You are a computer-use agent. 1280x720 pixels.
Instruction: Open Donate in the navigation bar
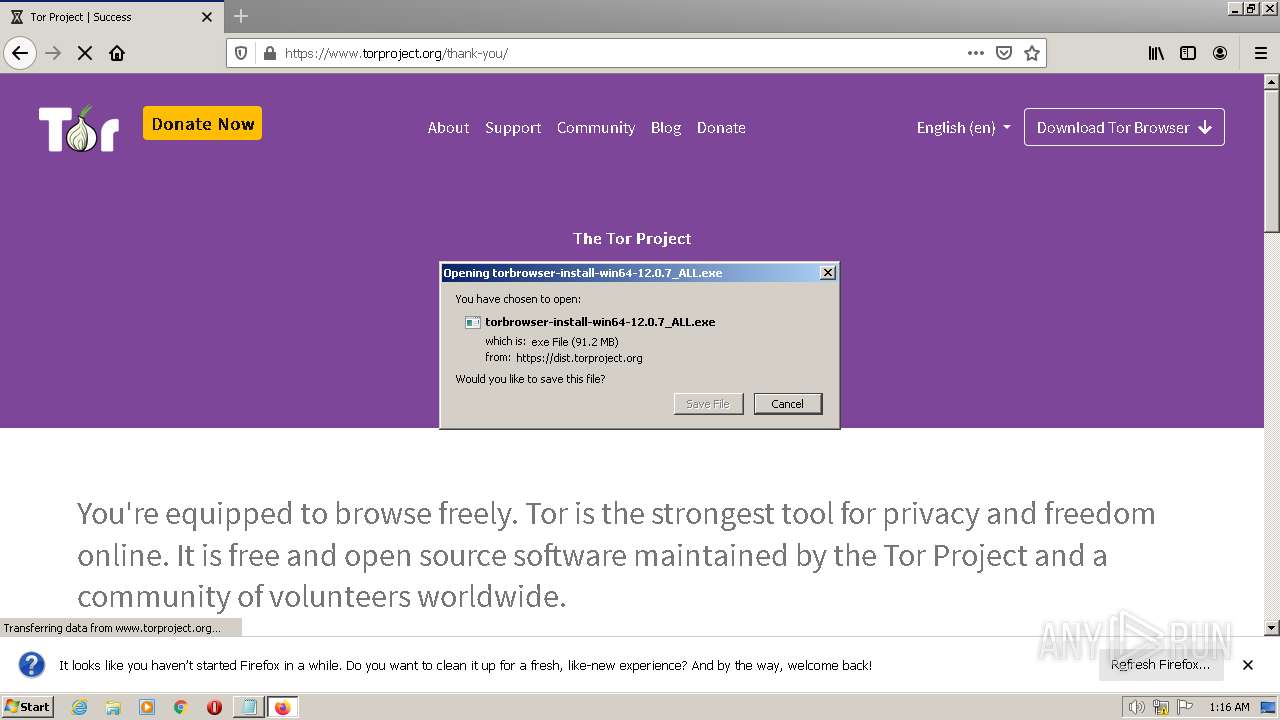[x=721, y=127]
